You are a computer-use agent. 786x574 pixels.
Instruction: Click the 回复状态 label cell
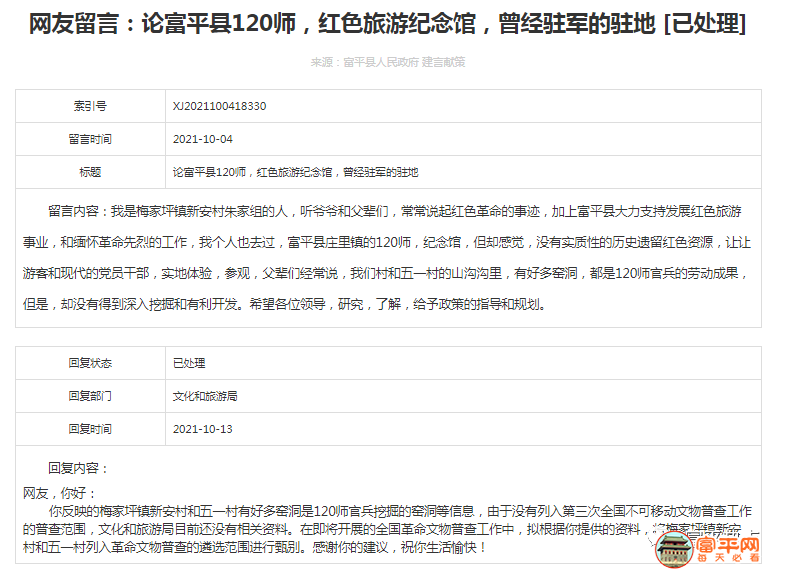(x=90, y=363)
